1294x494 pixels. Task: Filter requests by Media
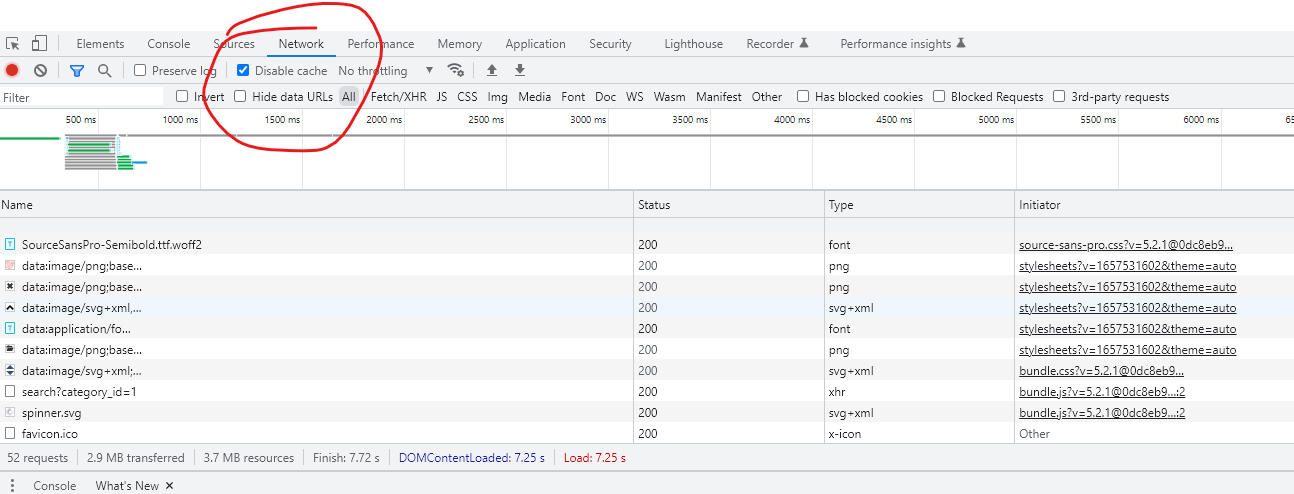(x=535, y=97)
